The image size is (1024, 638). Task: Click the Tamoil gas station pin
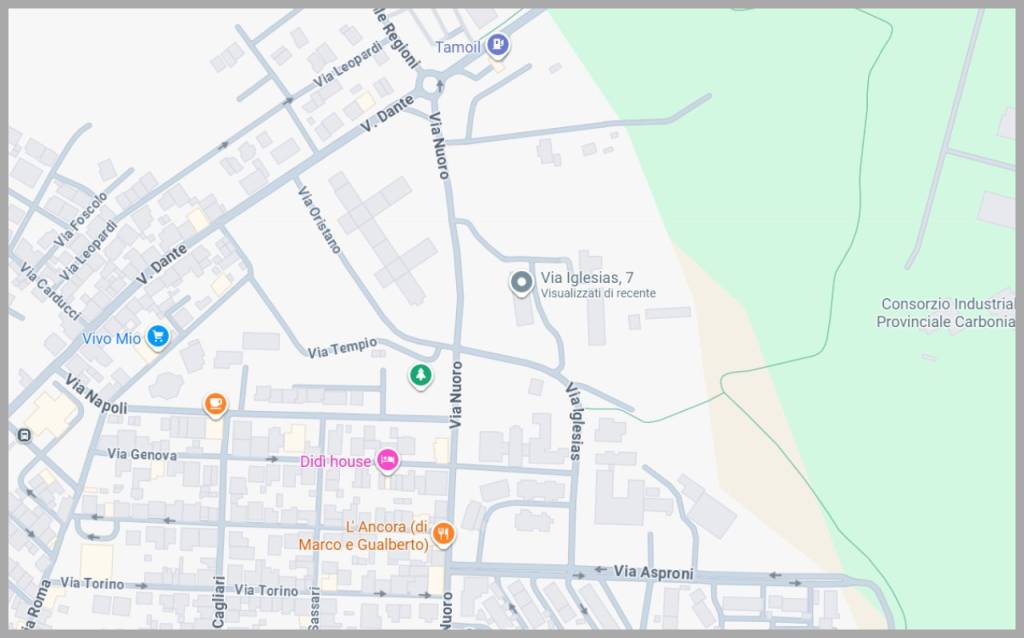(497, 45)
